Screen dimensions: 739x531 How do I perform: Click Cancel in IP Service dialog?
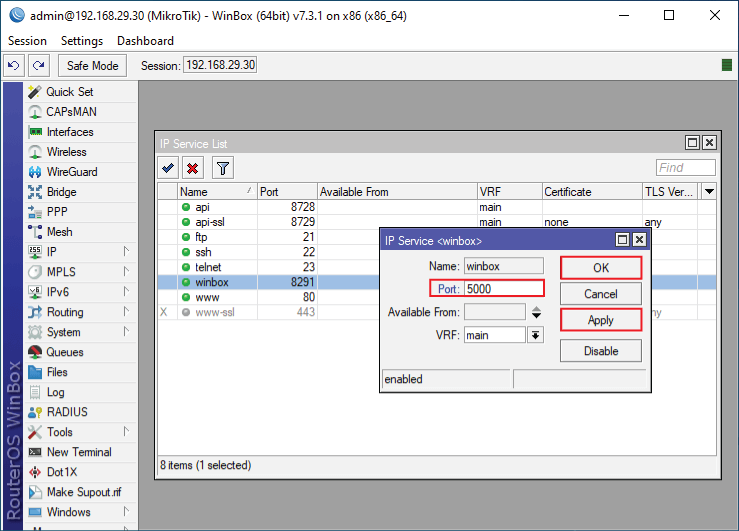coord(601,294)
